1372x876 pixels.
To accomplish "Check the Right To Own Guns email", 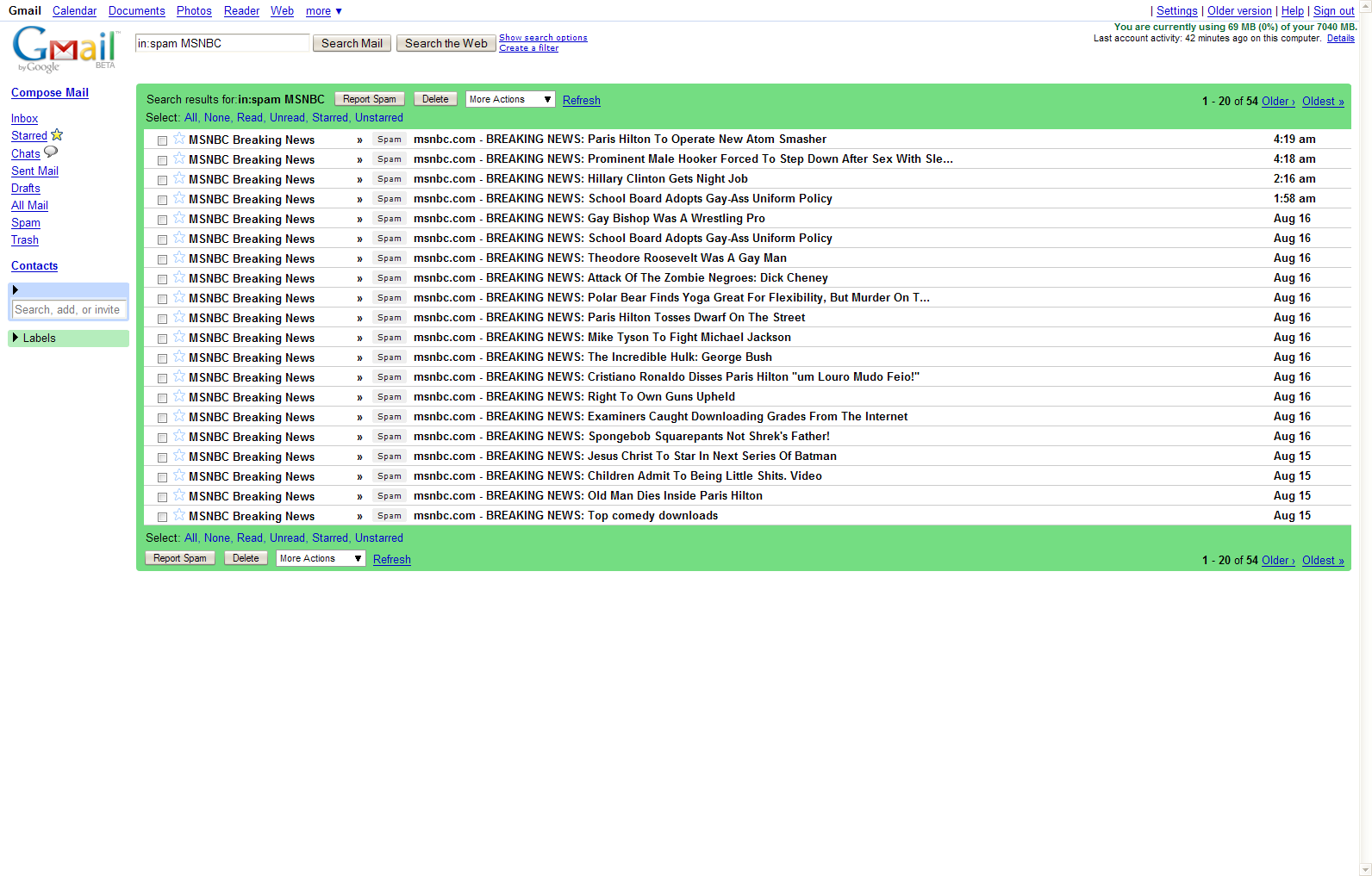I will (162, 398).
